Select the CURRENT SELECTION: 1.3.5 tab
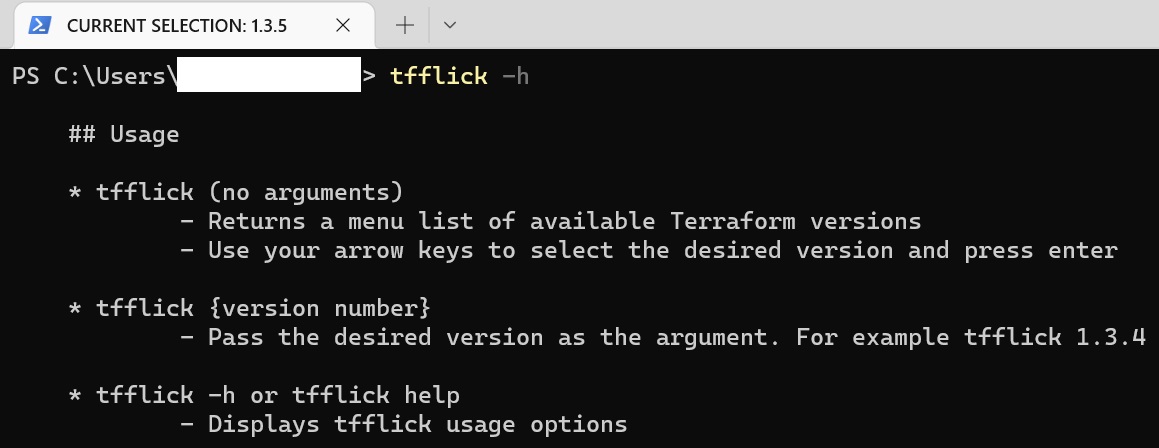Viewport: 1159px width, 448px height. 176,26
